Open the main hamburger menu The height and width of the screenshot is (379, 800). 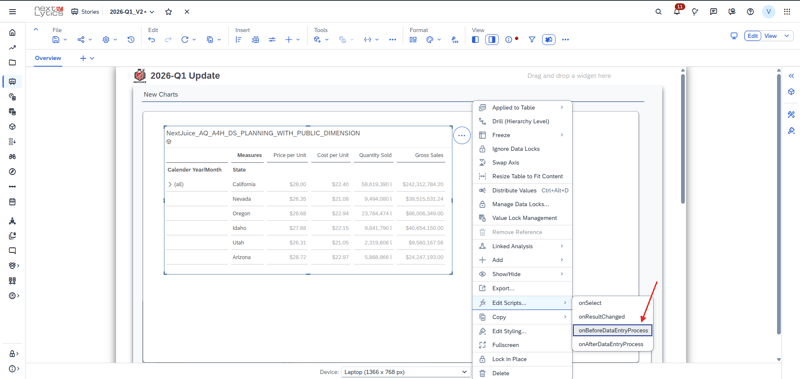coord(13,12)
